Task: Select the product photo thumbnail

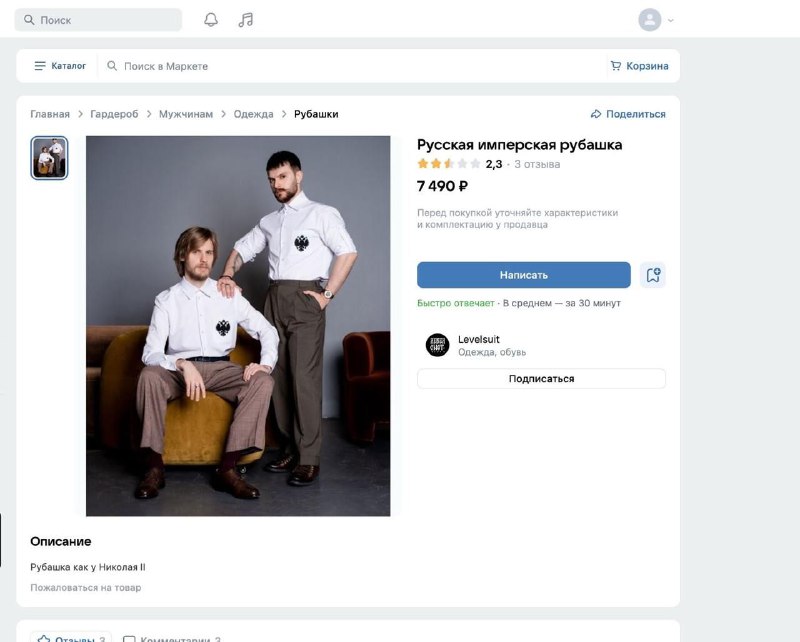Action: click(x=49, y=158)
